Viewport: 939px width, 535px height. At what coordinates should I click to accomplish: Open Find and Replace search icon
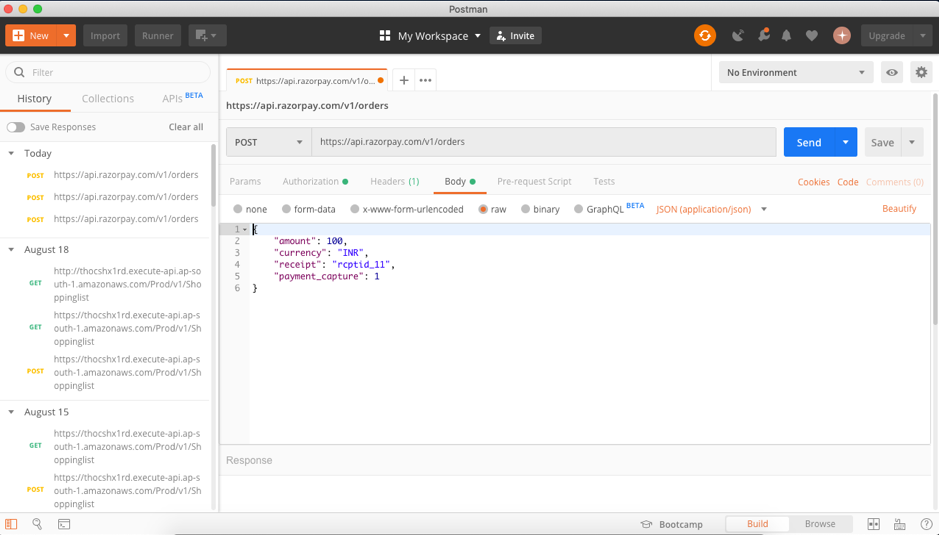(x=37, y=524)
